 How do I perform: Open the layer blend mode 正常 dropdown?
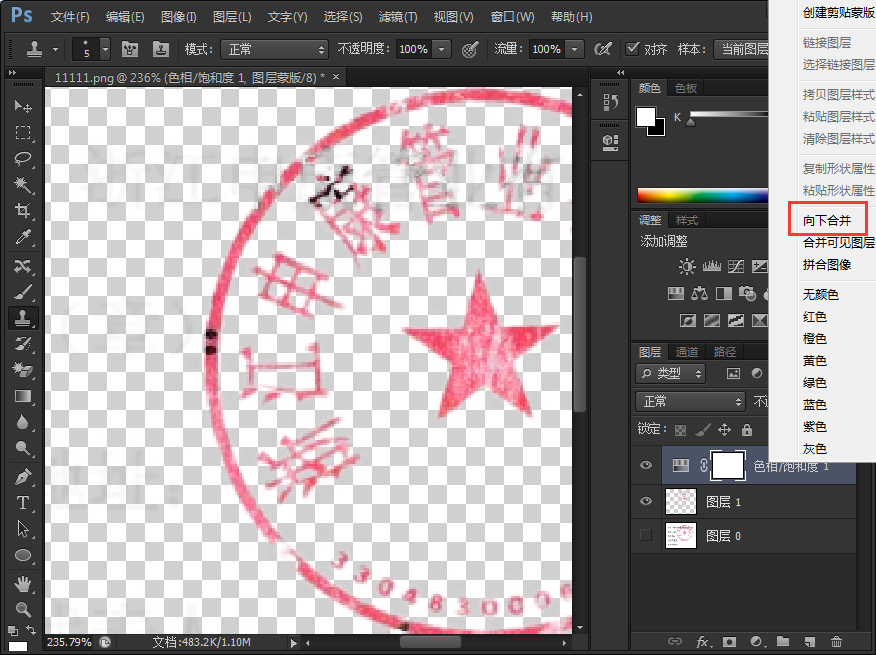pos(691,401)
